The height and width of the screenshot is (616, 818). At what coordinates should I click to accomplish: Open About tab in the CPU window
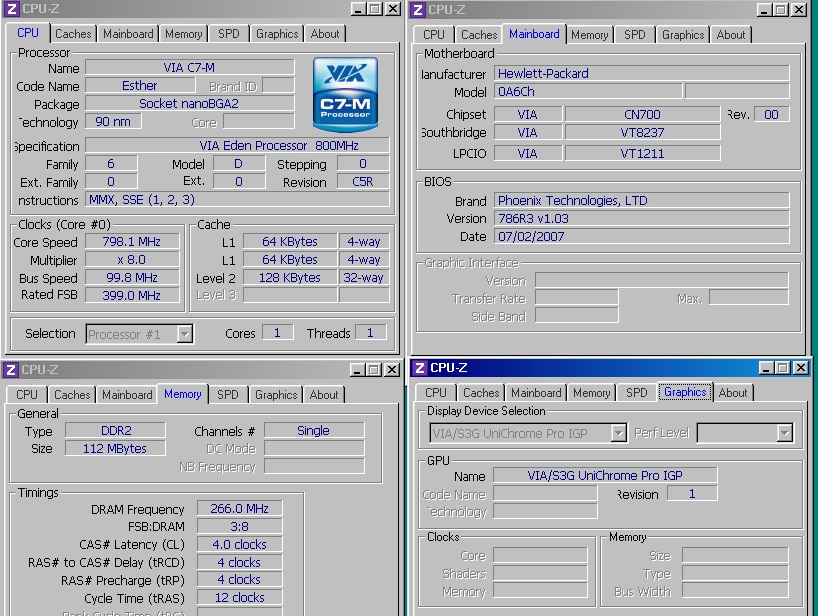point(324,34)
